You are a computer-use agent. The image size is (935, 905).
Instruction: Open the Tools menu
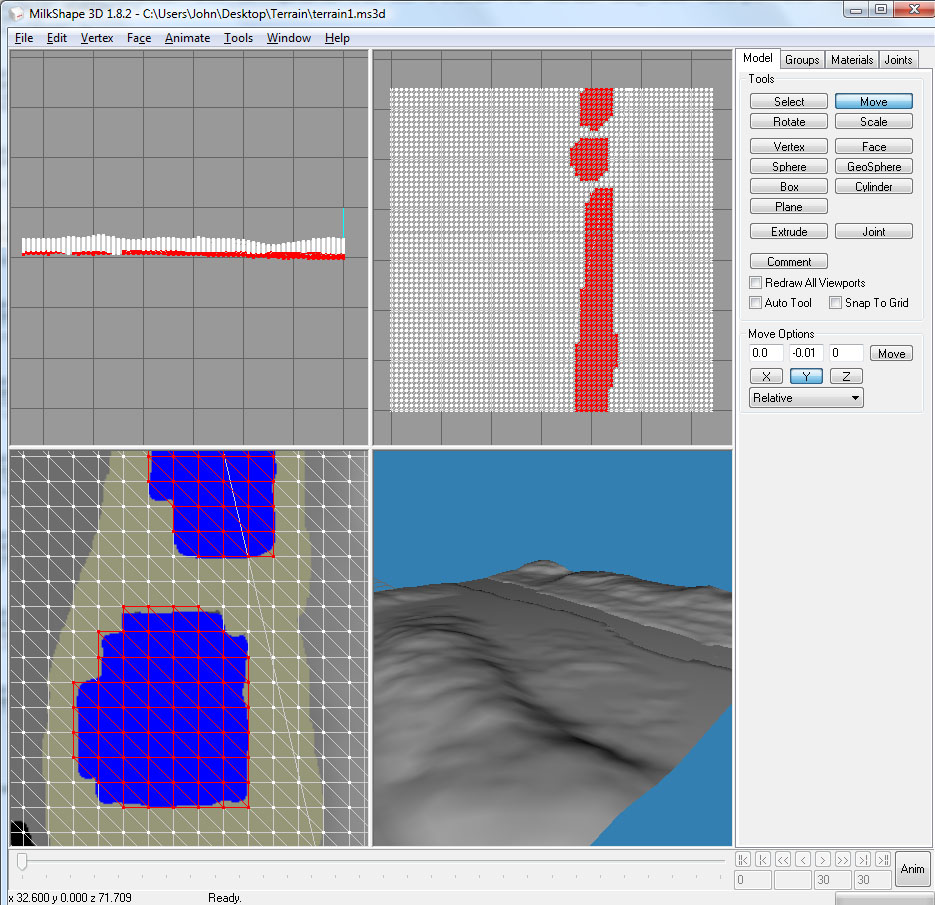tap(239, 38)
